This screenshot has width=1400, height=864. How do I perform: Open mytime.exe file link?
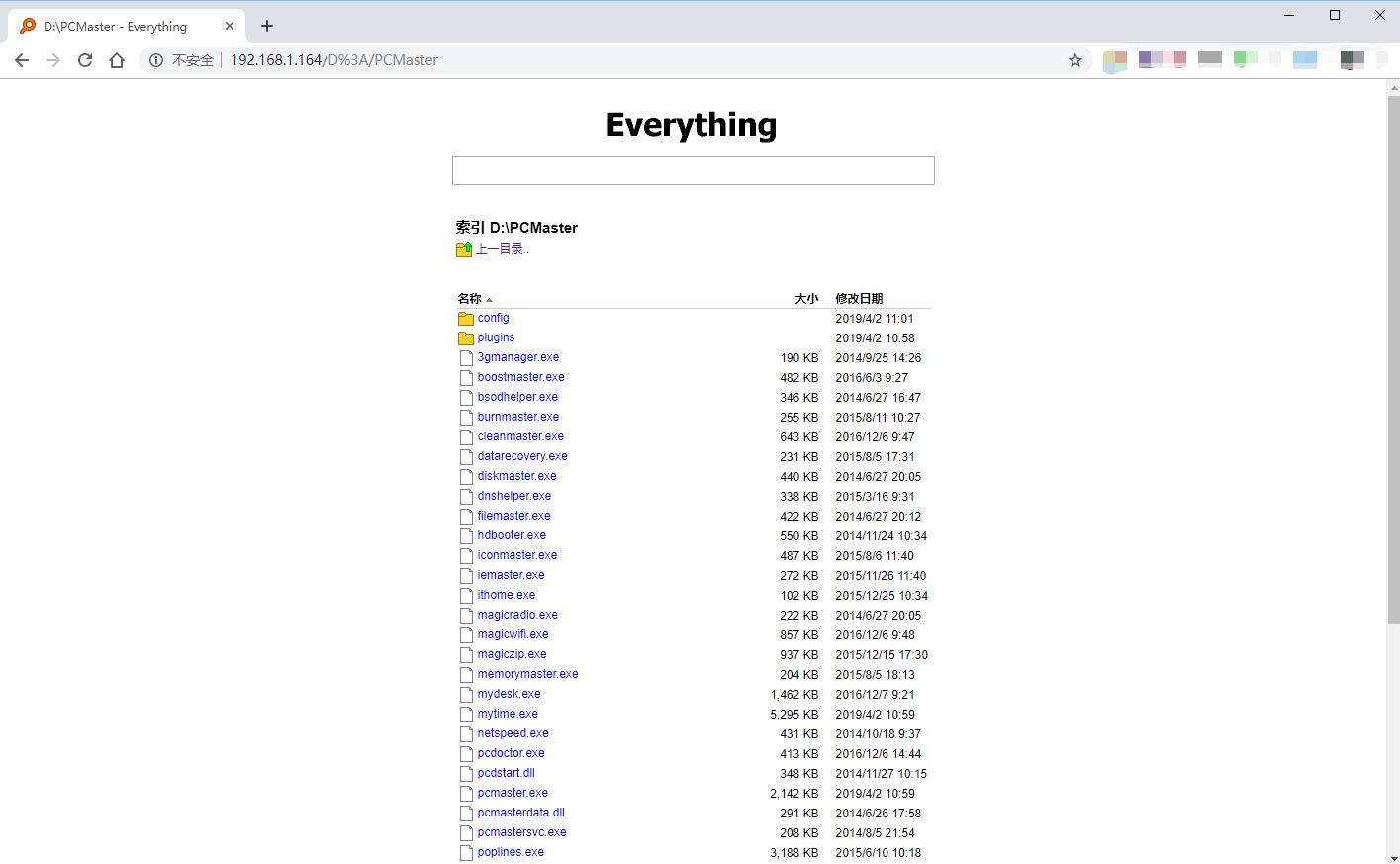pyautogui.click(x=508, y=714)
